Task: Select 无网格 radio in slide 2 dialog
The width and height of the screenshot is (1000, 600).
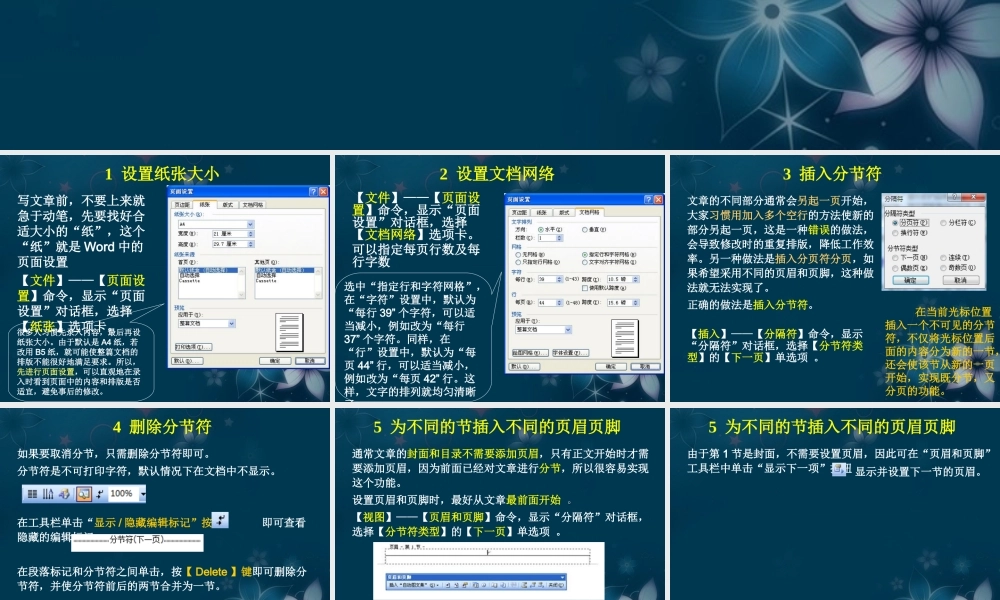Action: tap(518, 254)
